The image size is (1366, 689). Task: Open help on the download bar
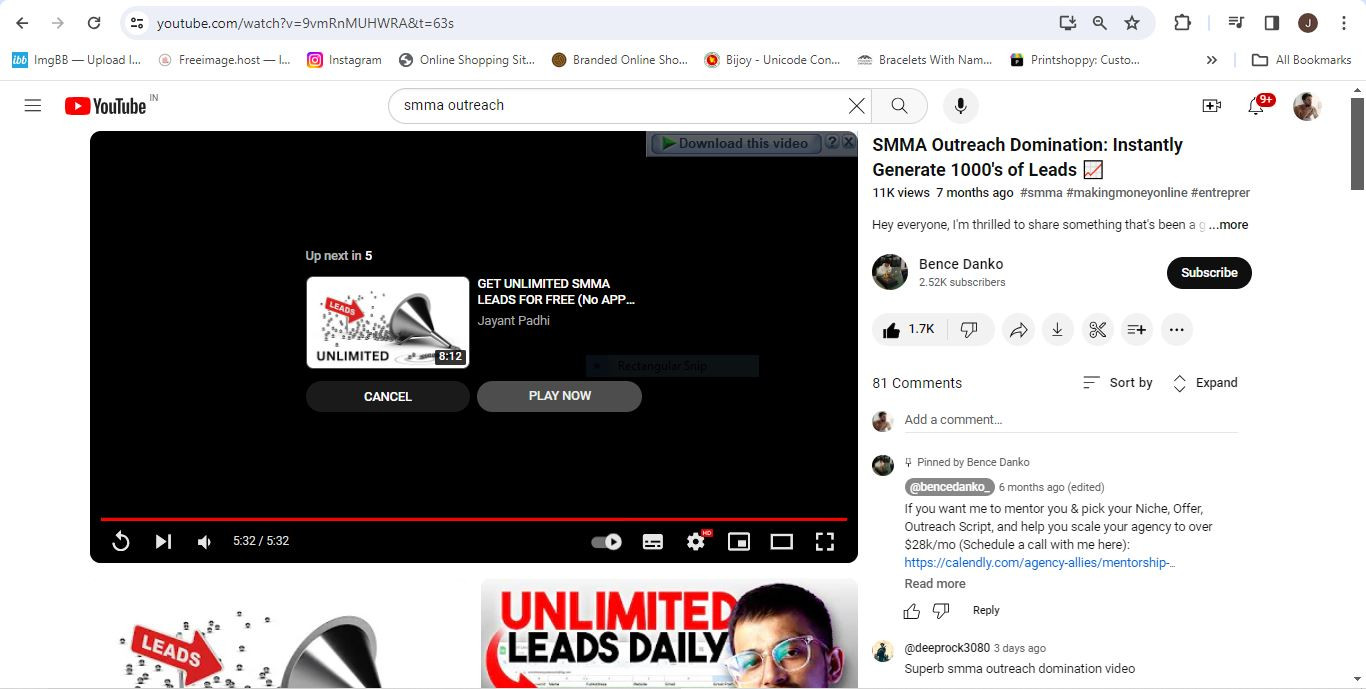[832, 143]
